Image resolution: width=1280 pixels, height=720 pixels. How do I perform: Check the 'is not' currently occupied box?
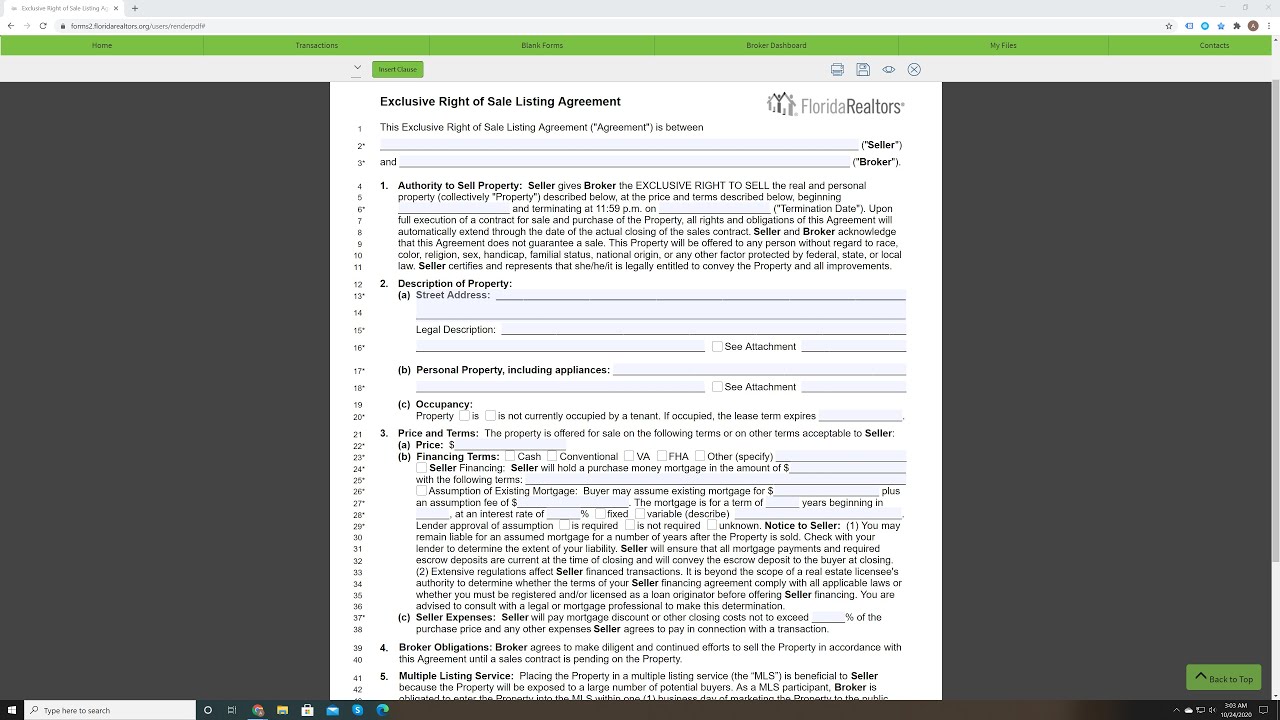tap(490, 415)
